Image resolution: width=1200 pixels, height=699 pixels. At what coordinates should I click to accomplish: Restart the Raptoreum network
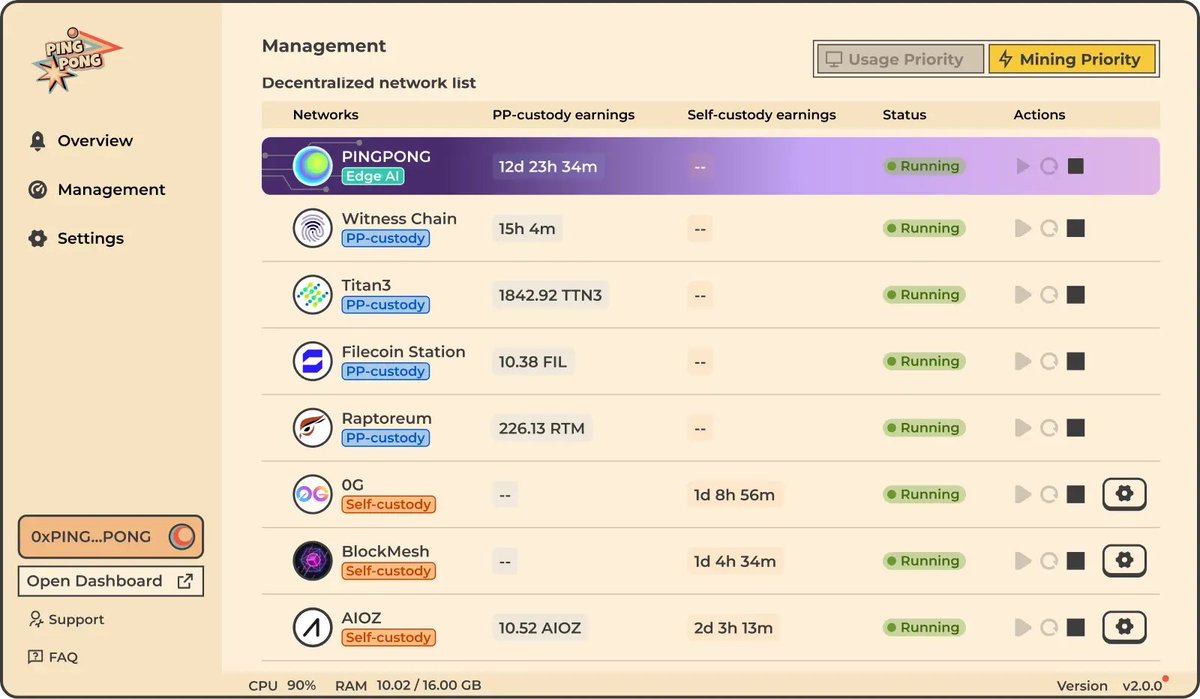[x=1049, y=428]
